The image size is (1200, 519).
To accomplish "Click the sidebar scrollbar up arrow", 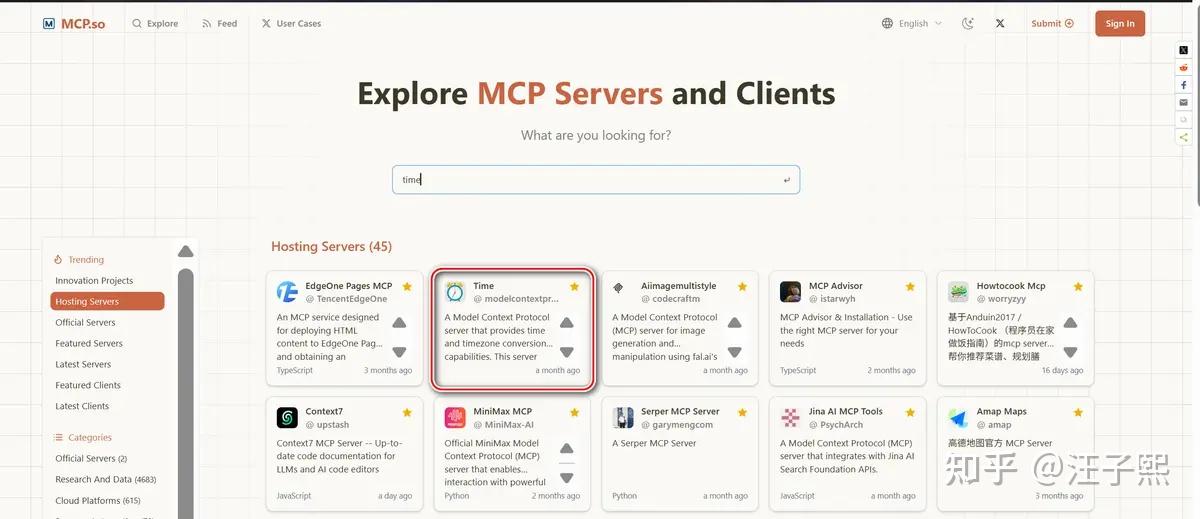I will pos(185,251).
